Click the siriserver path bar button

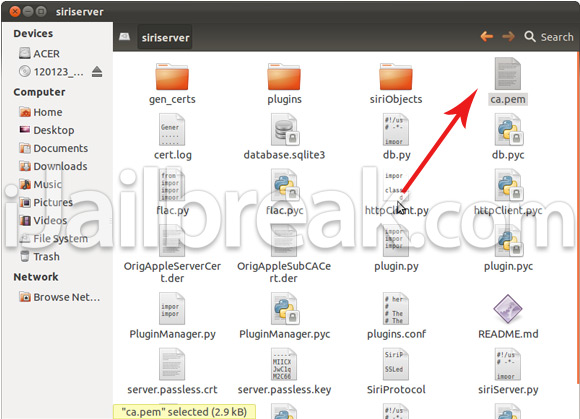pyautogui.click(x=165, y=37)
